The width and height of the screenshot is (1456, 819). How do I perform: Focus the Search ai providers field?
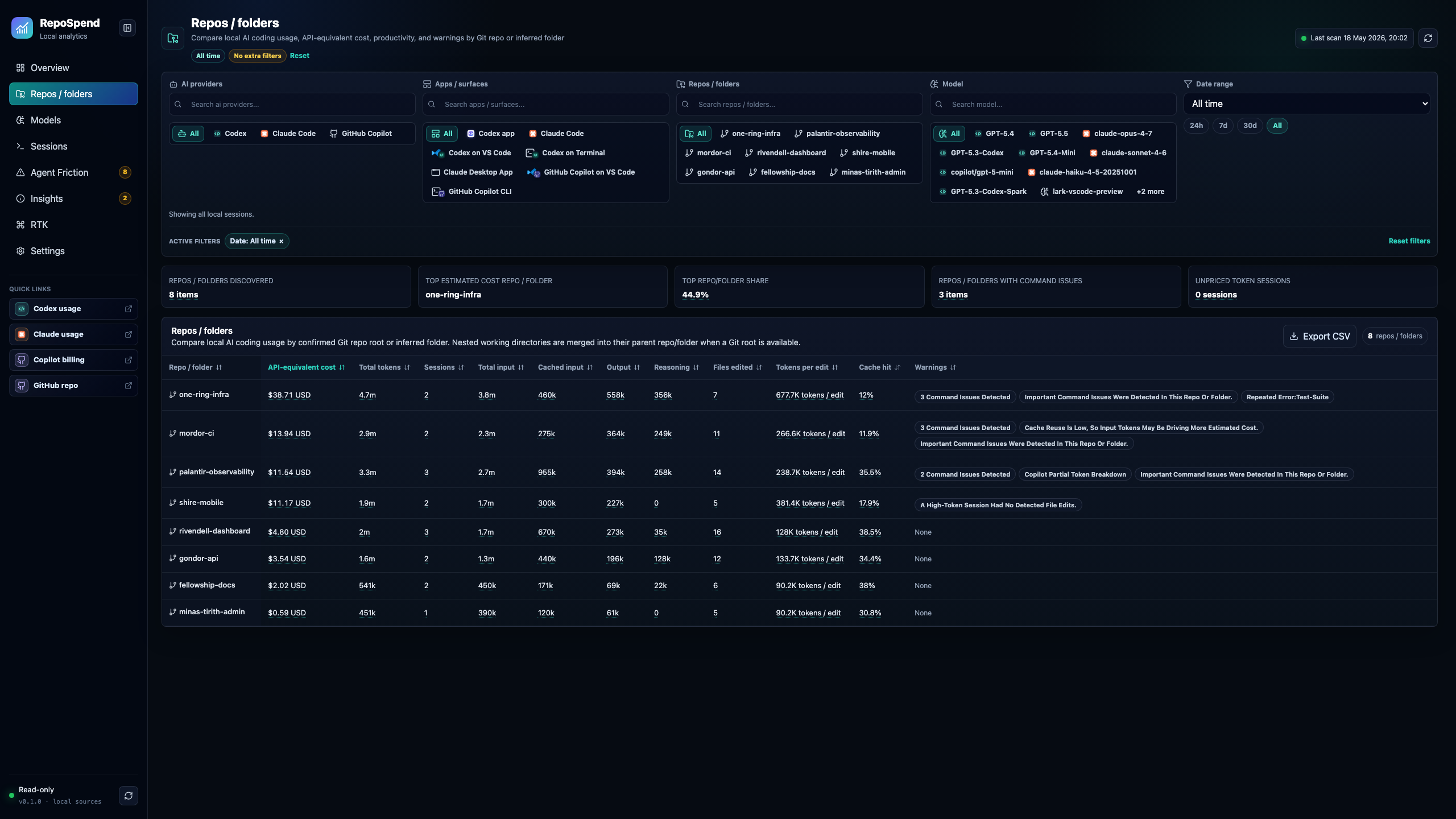click(x=292, y=104)
